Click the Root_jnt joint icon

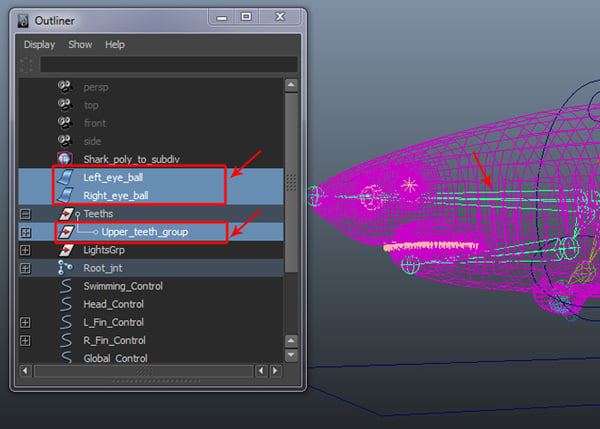pos(65,268)
